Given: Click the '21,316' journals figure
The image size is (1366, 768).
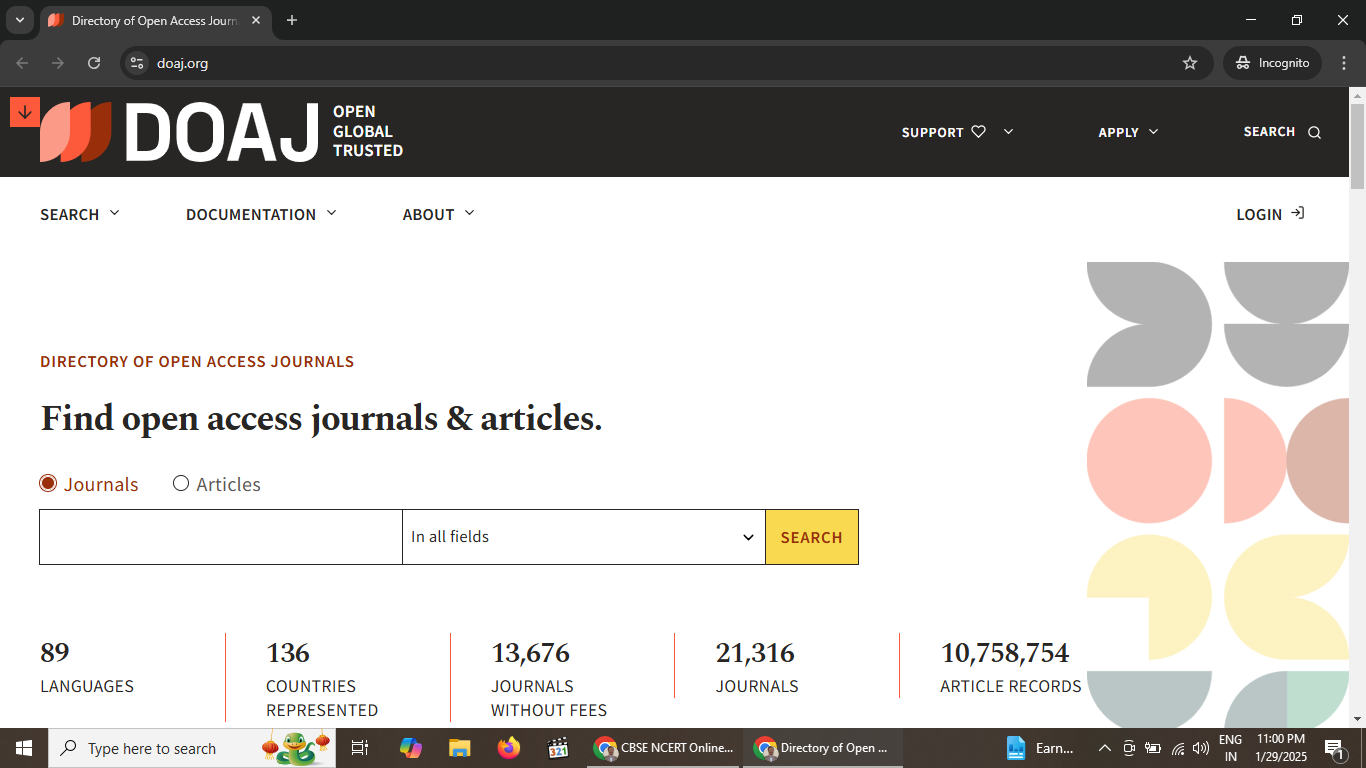Looking at the screenshot, I should tap(755, 653).
